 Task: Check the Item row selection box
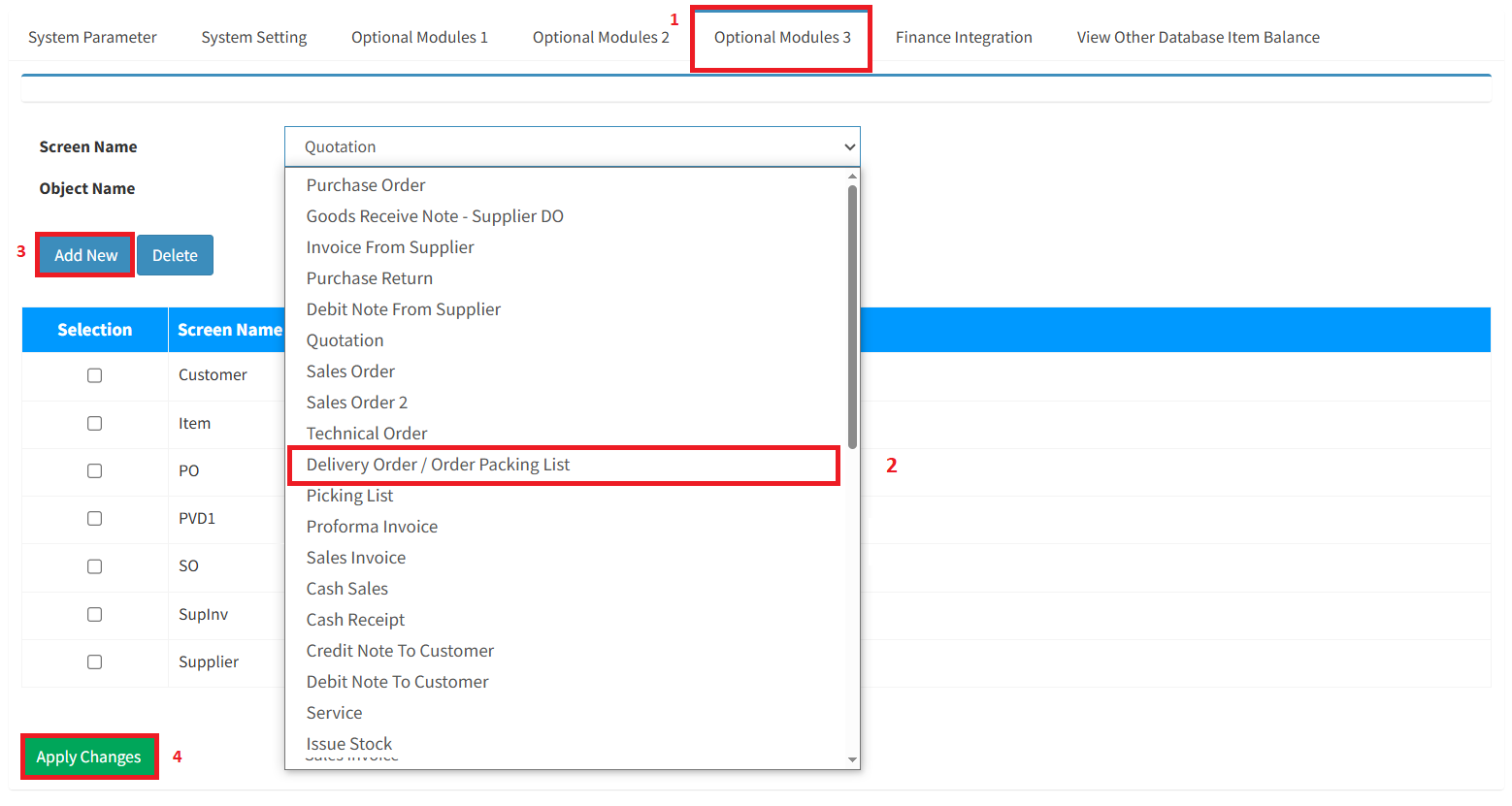tap(94, 424)
